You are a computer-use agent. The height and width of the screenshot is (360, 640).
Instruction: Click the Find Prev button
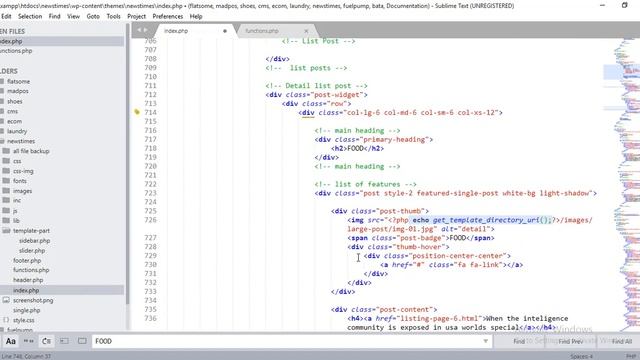point(571,341)
